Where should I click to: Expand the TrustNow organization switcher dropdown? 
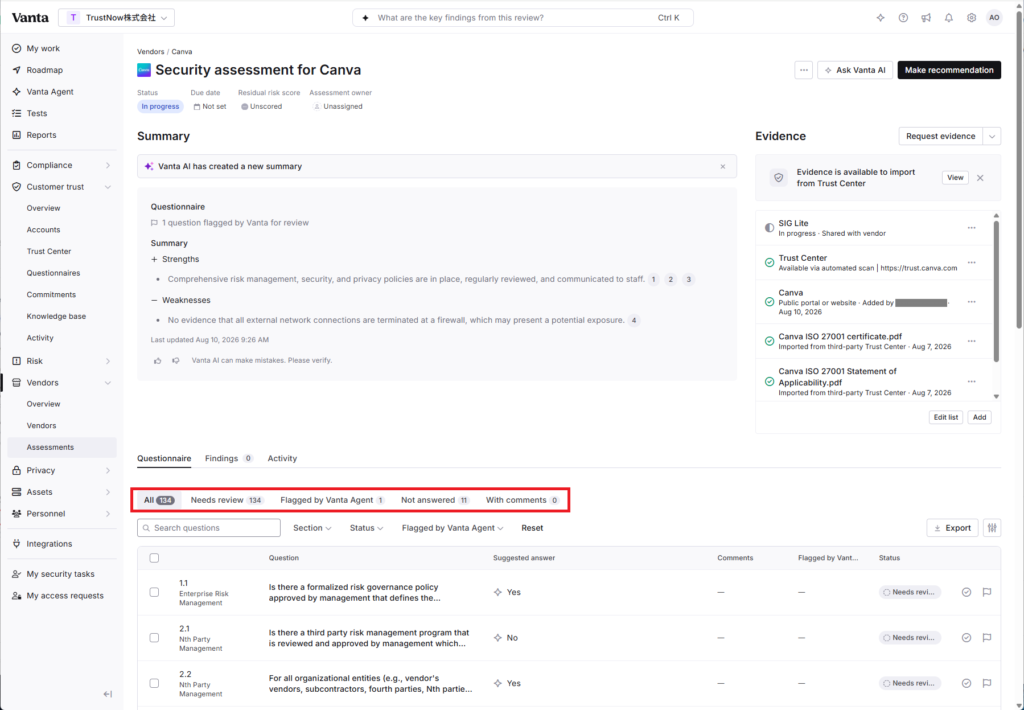point(116,18)
